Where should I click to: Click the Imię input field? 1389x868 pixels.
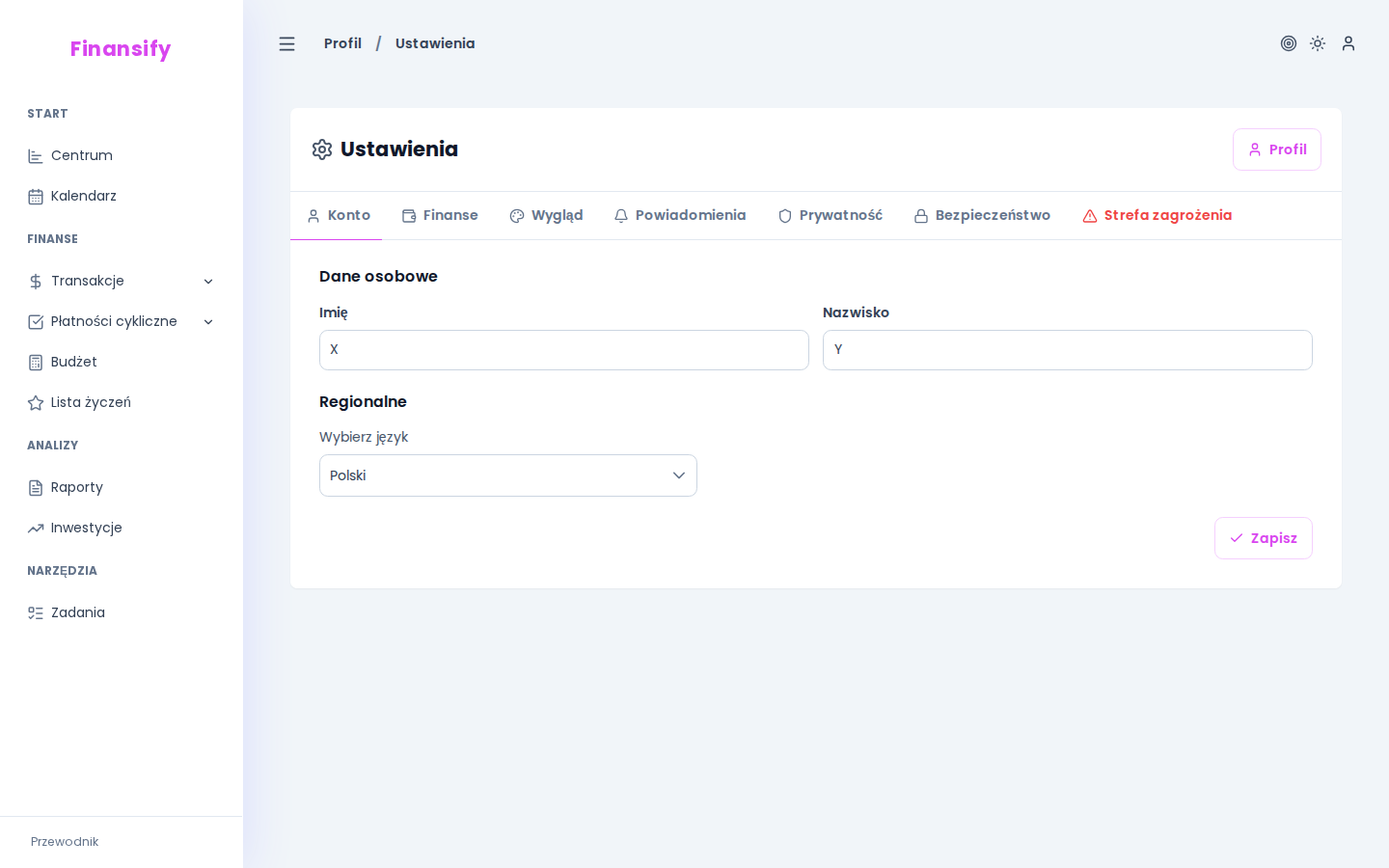[x=564, y=350]
